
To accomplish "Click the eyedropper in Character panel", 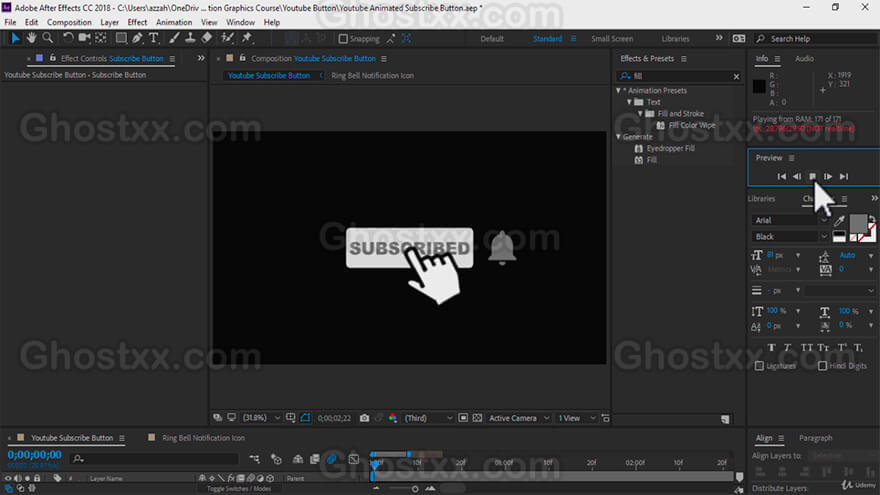I will 839,221.
